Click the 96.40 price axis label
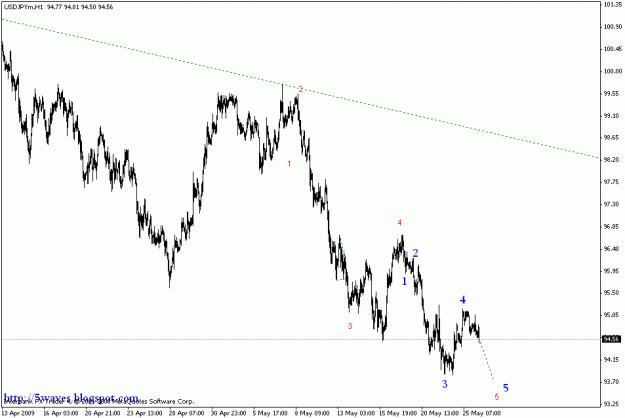The height and width of the screenshot is (418, 625). coord(612,249)
